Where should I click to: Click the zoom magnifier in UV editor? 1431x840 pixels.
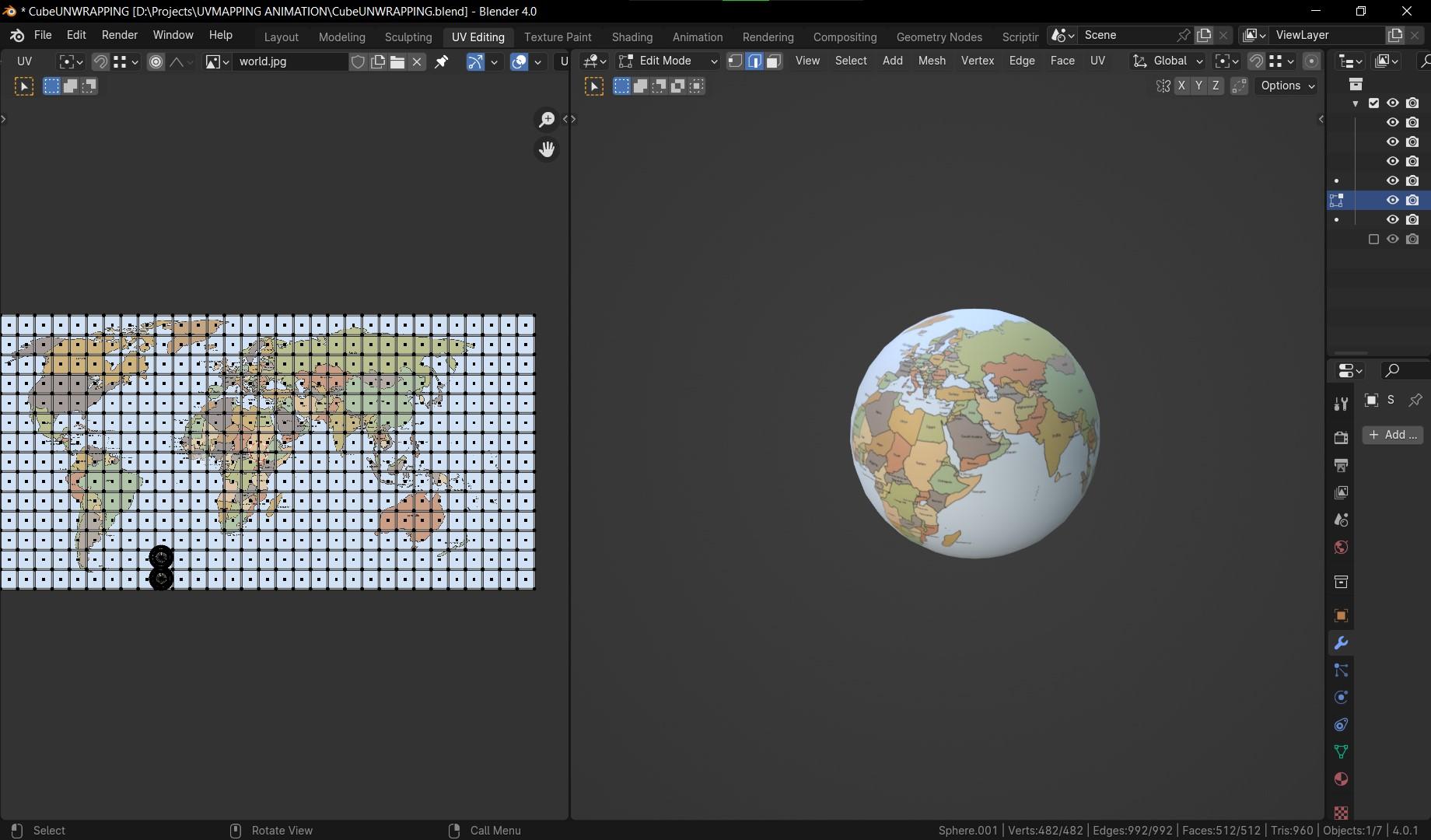pos(547,119)
